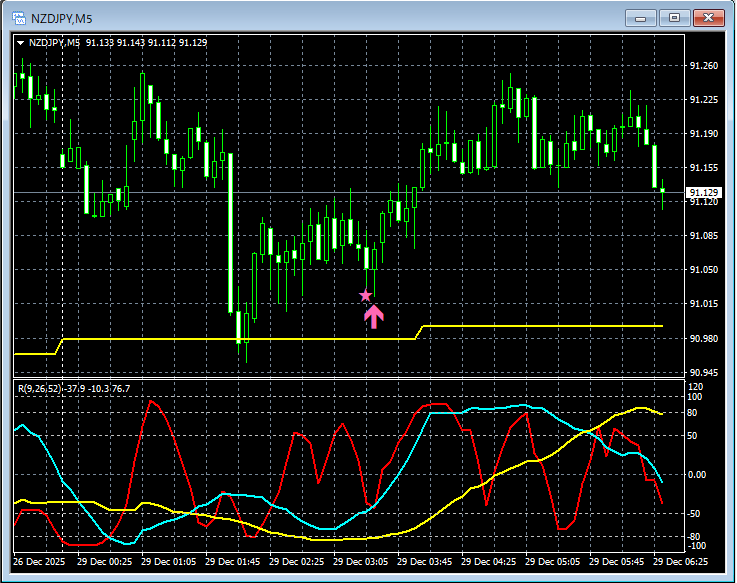Click the 90.980 price scale value
Screen dimensions: 737x583
pos(704,339)
